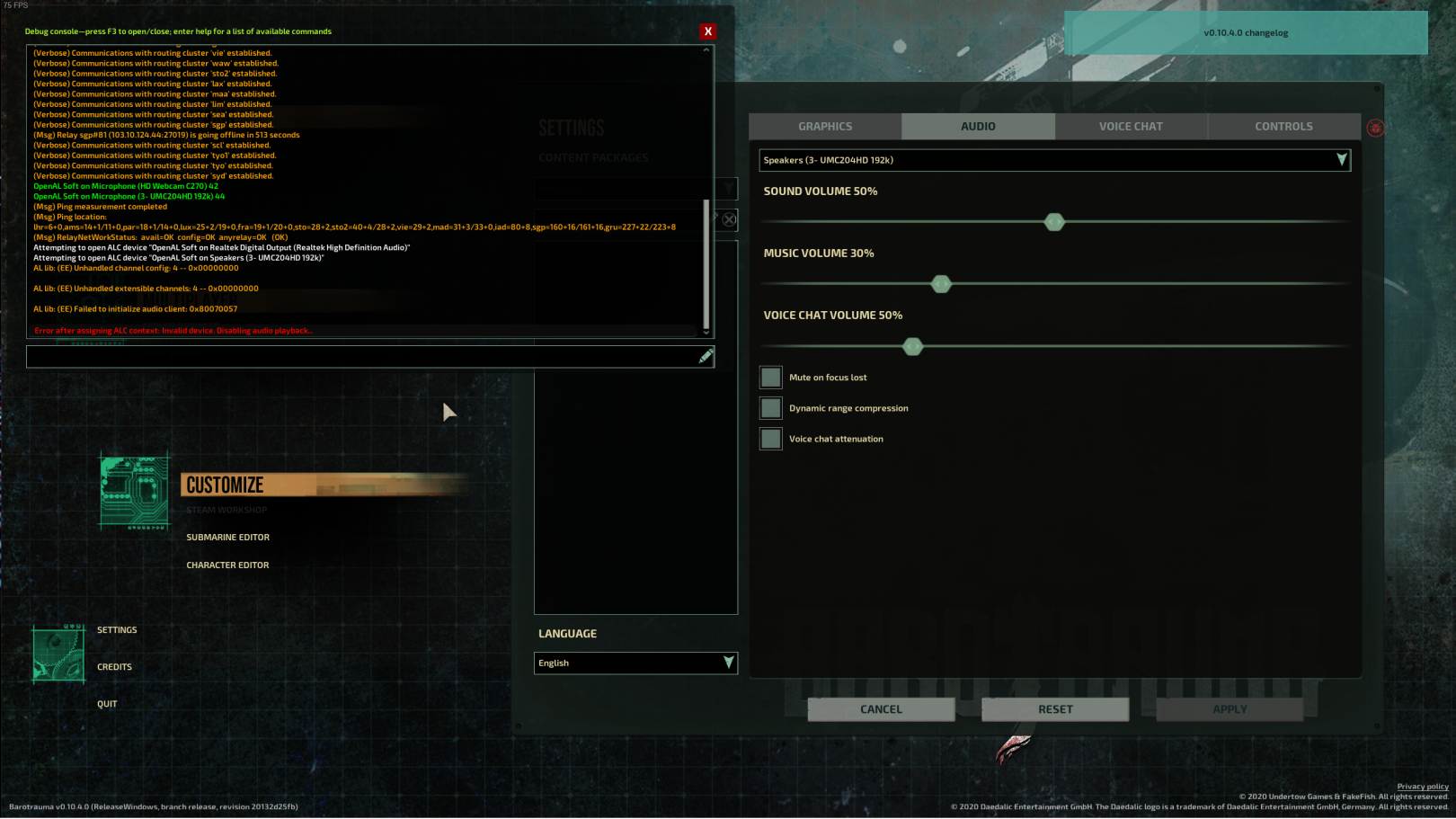Open the v0.10.4.0 changelog
The image size is (1456, 819).
[x=1247, y=31]
